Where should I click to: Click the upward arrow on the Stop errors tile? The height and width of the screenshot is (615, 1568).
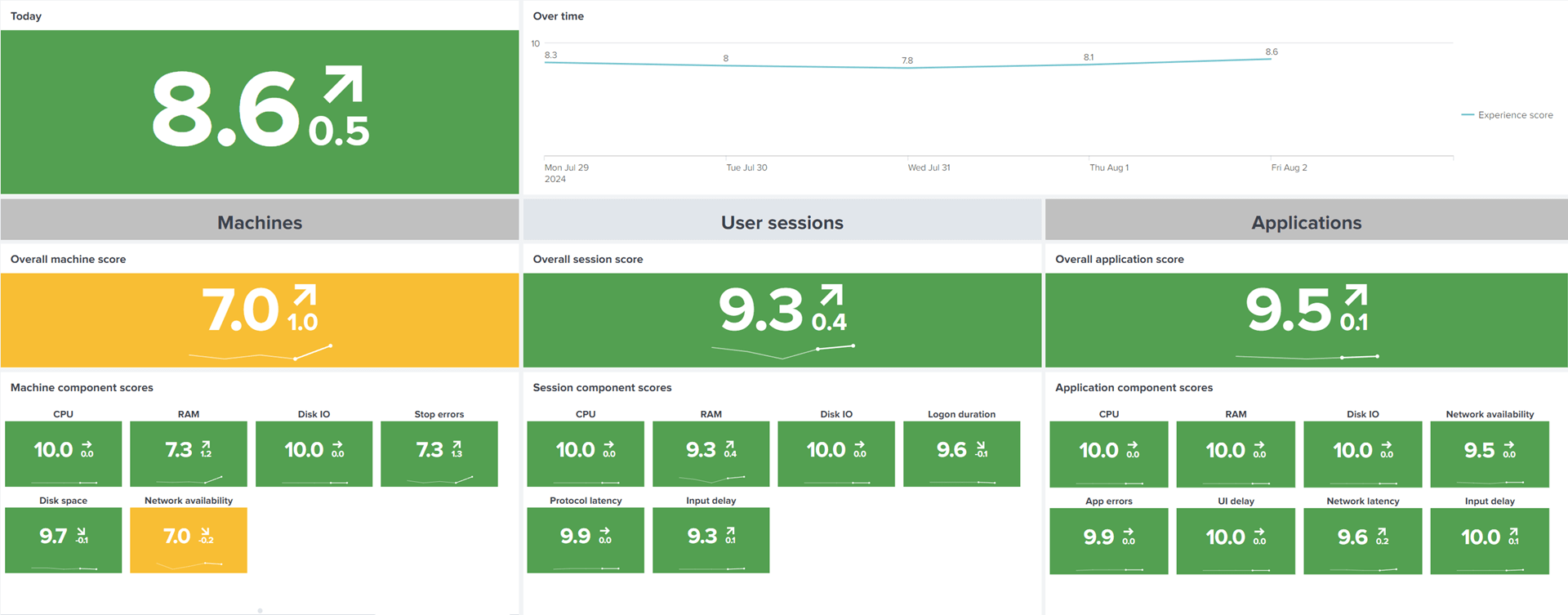[x=457, y=443]
